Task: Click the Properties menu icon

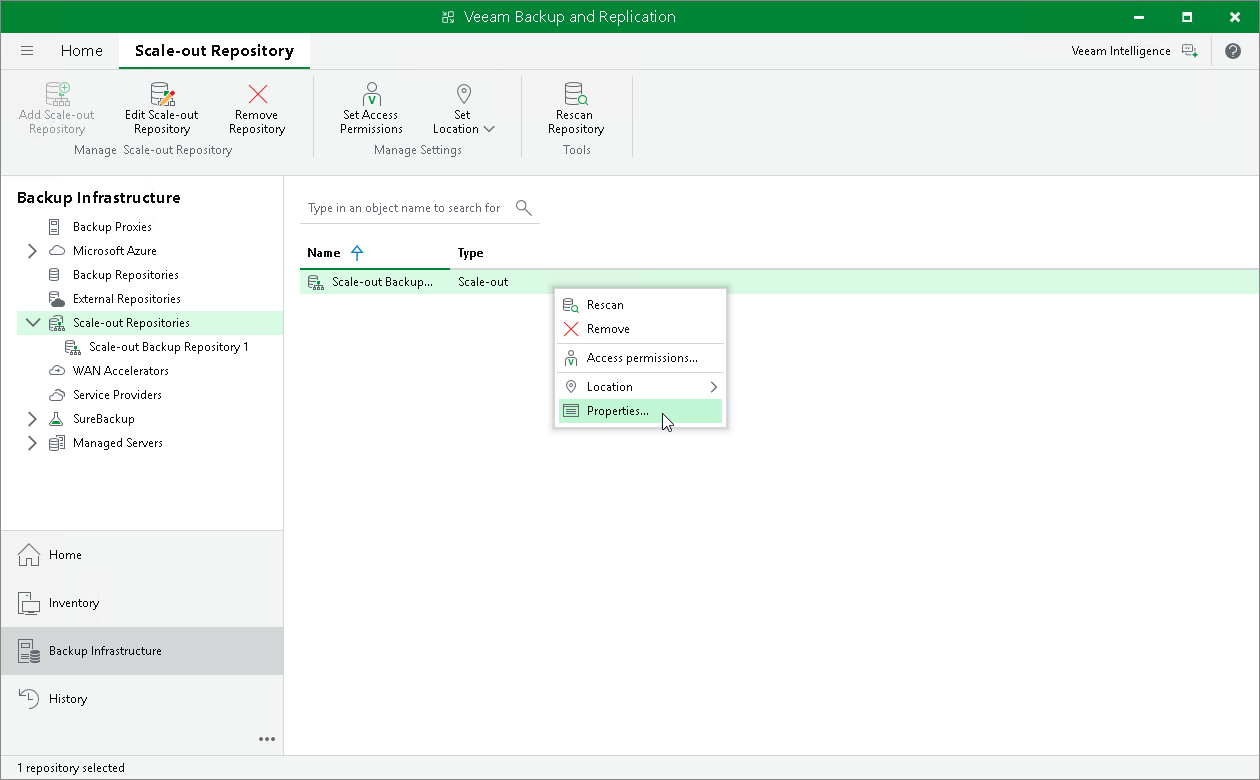Action: coord(571,411)
